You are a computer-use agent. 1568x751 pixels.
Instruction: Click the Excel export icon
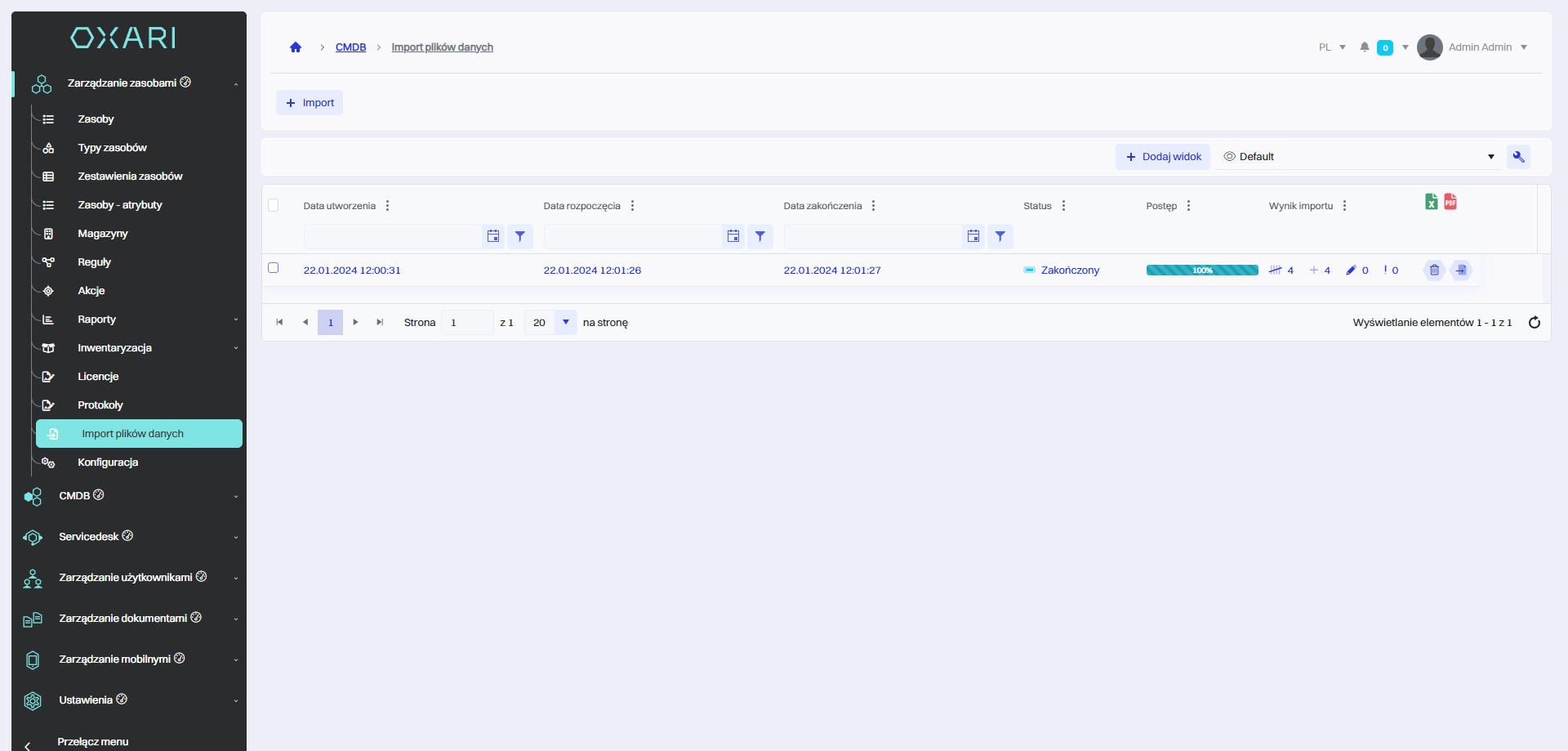pyautogui.click(x=1431, y=202)
